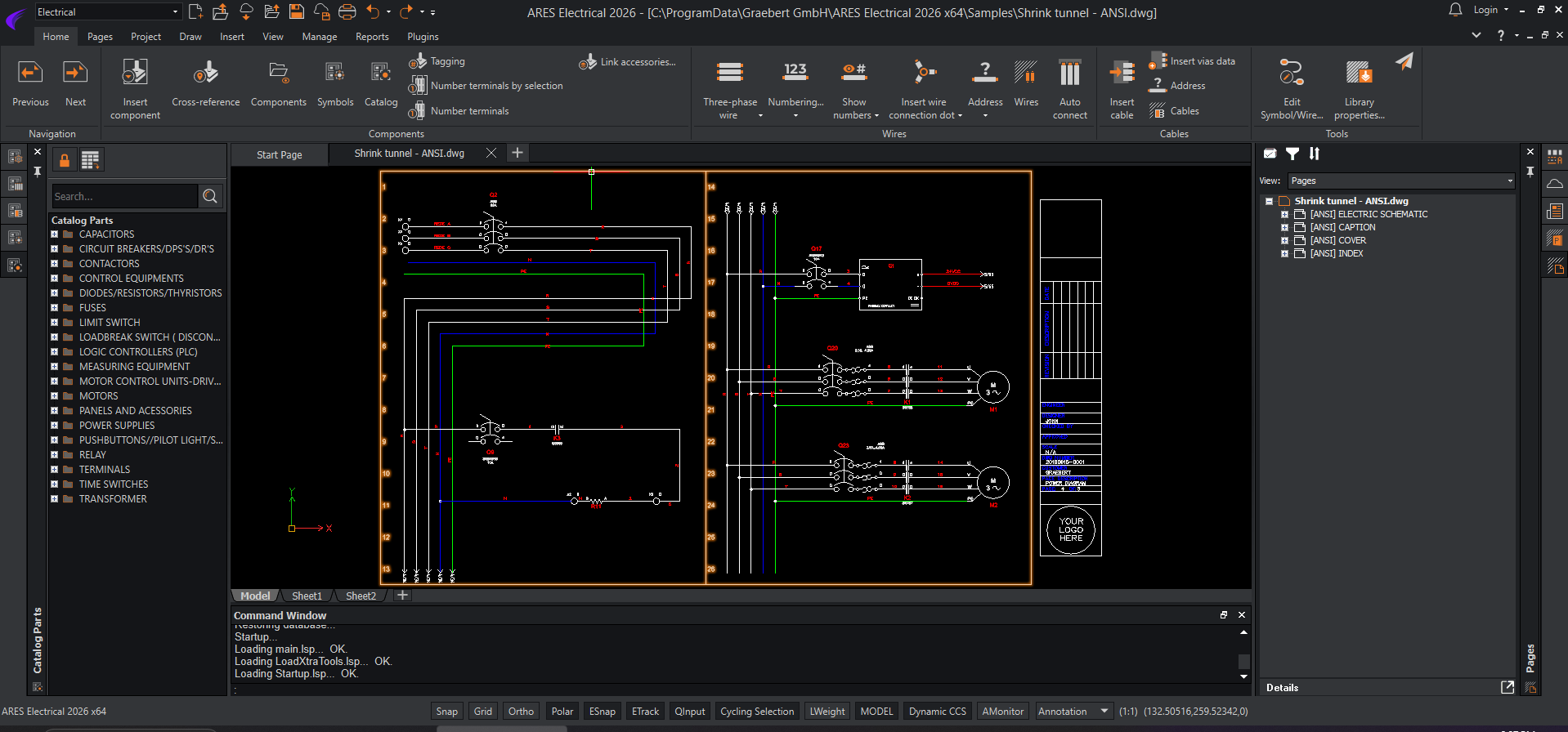Open the Manage ribbon tab
Viewport: 1568px width, 732px height.
click(x=319, y=37)
